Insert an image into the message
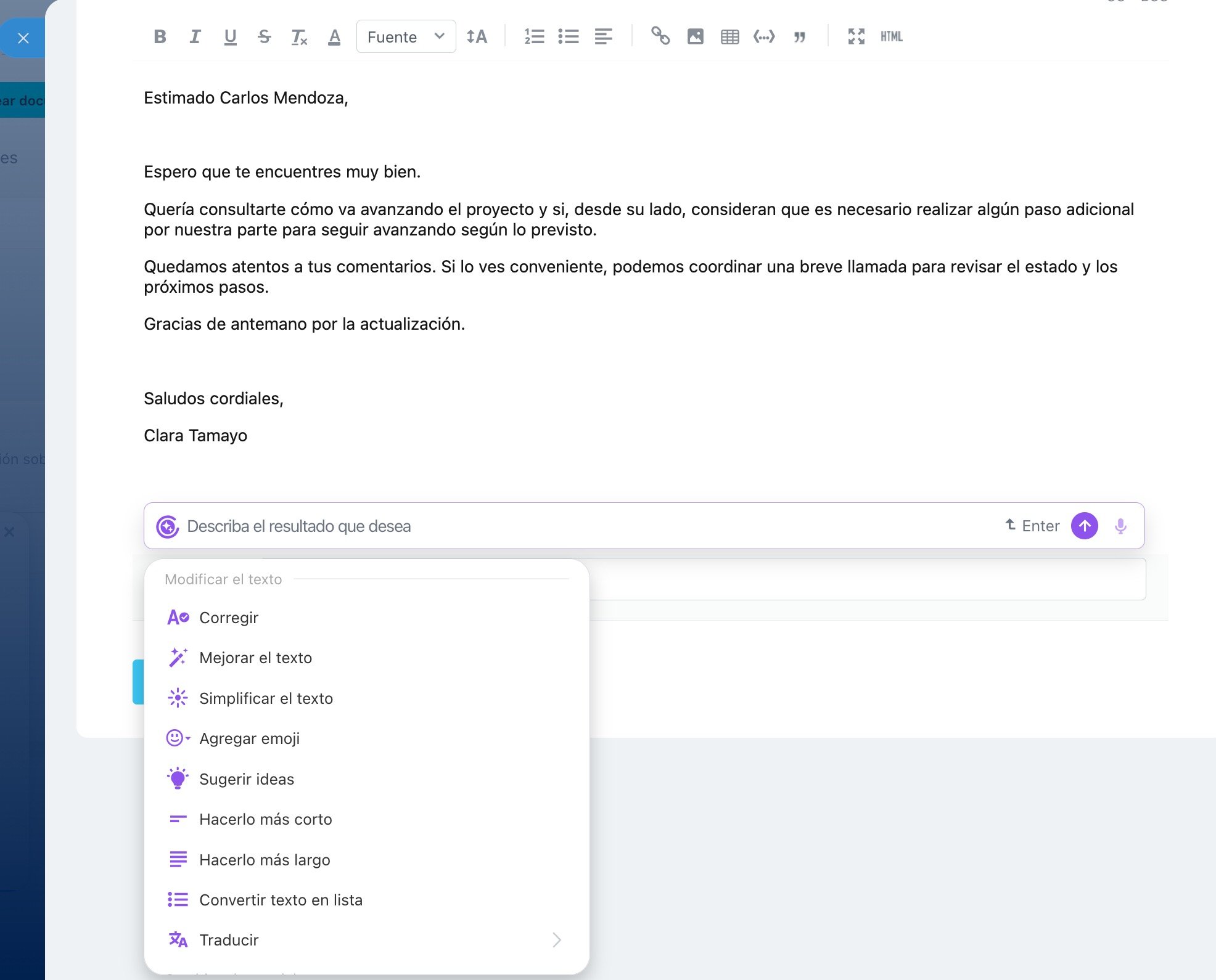Screen dimensions: 1216x980 [696, 37]
